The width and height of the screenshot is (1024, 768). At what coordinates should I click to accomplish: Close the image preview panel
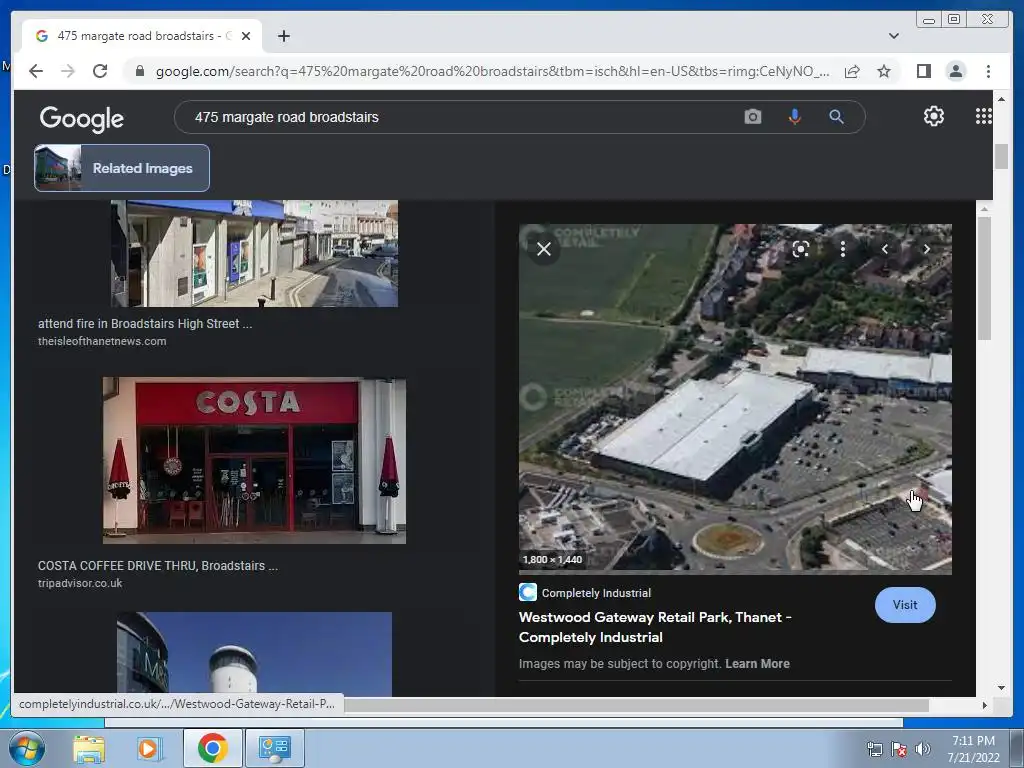[x=543, y=249]
